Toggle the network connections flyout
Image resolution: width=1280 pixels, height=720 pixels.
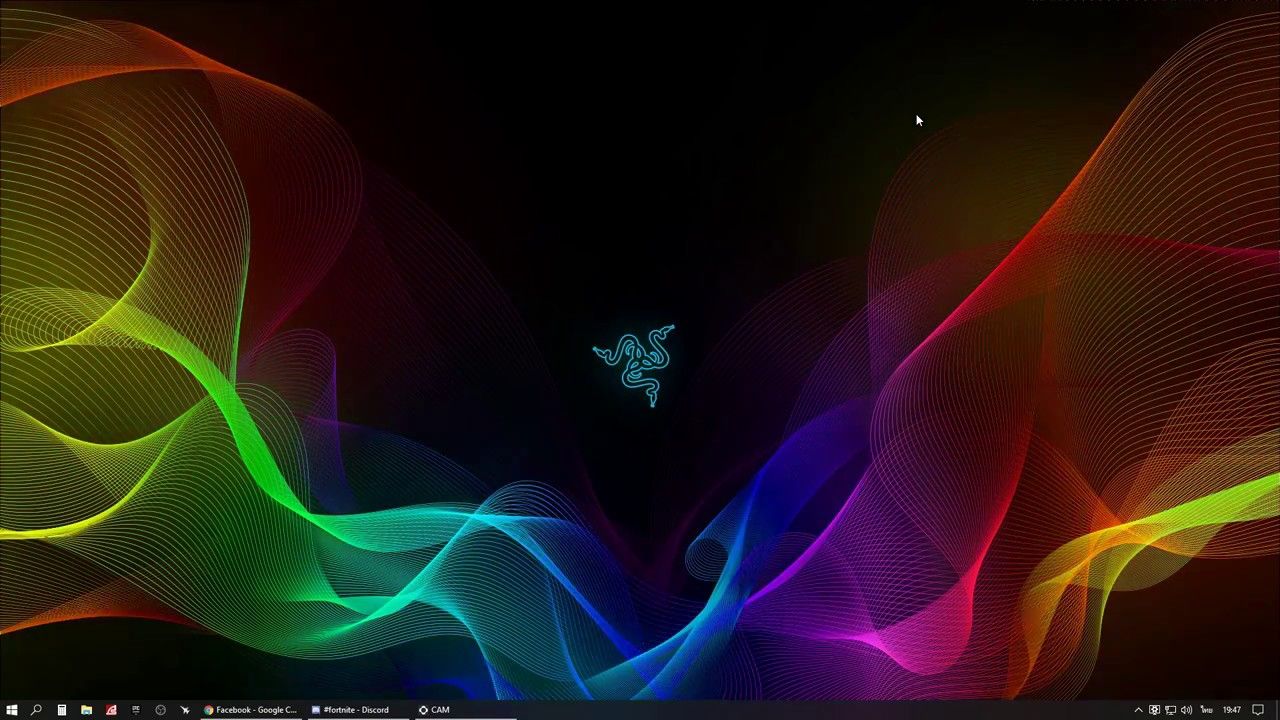pyautogui.click(x=1171, y=710)
